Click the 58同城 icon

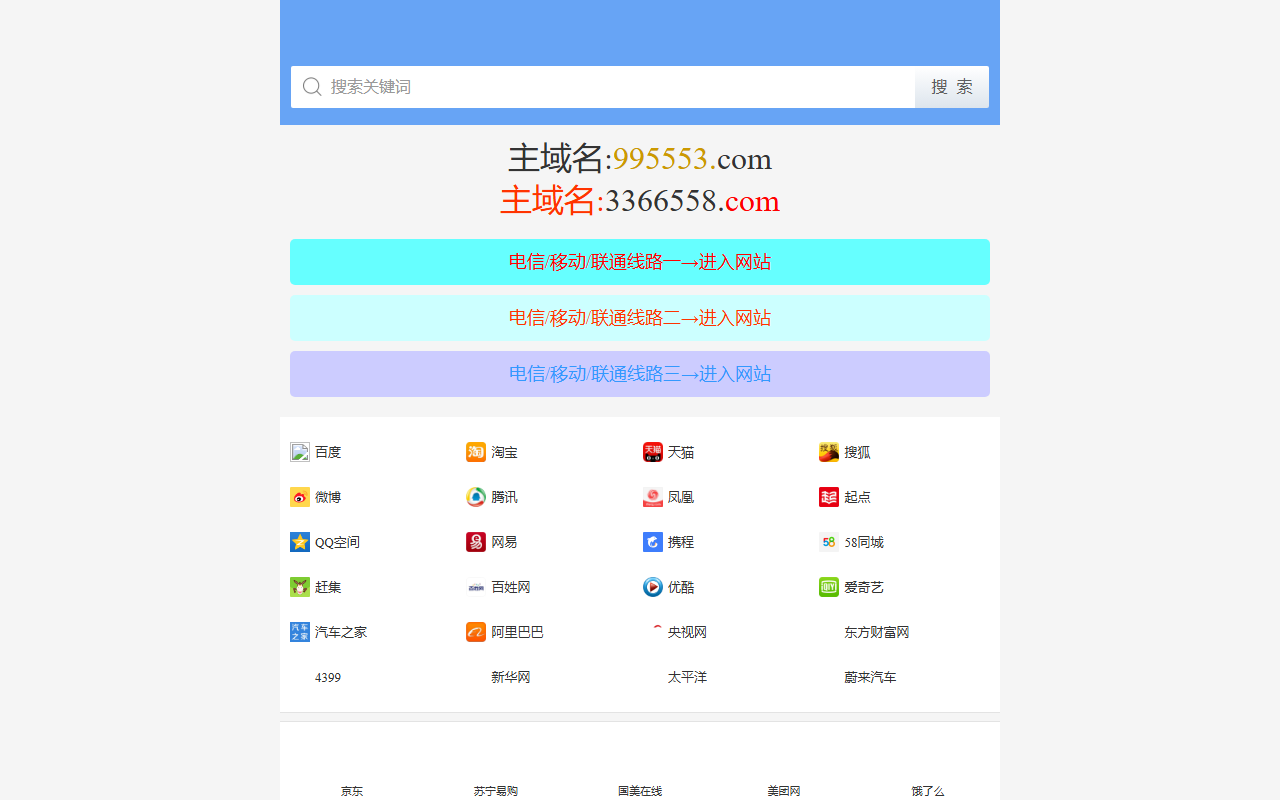(x=829, y=542)
